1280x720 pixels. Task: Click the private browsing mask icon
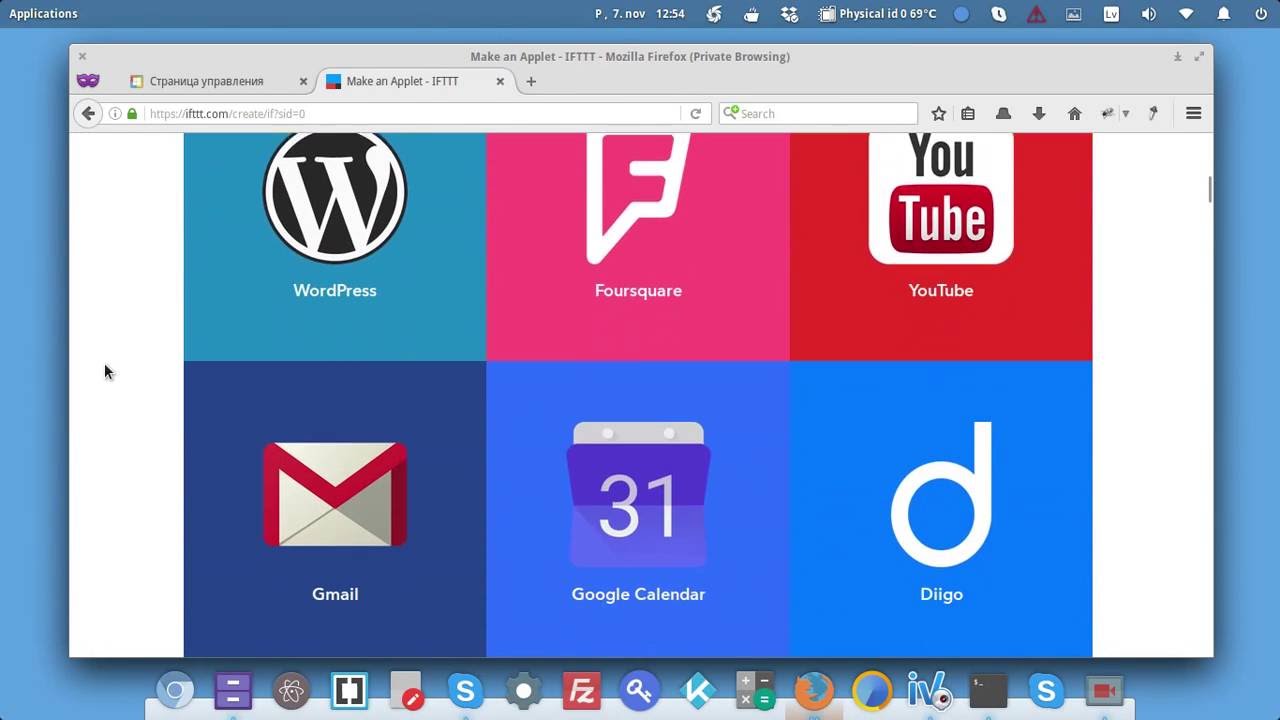coord(88,81)
